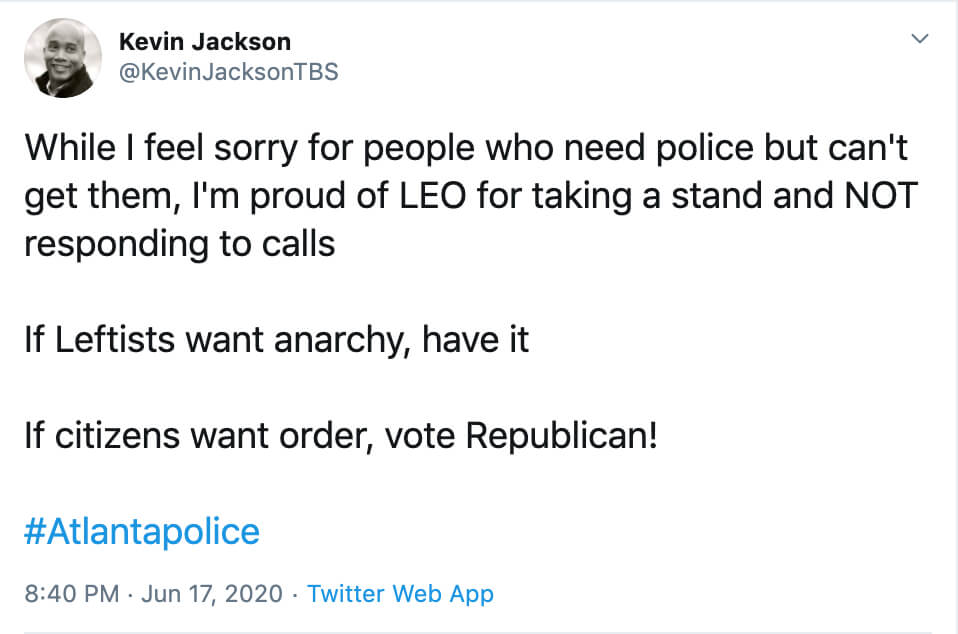Select the Jun 17, 2020 date

(212, 594)
